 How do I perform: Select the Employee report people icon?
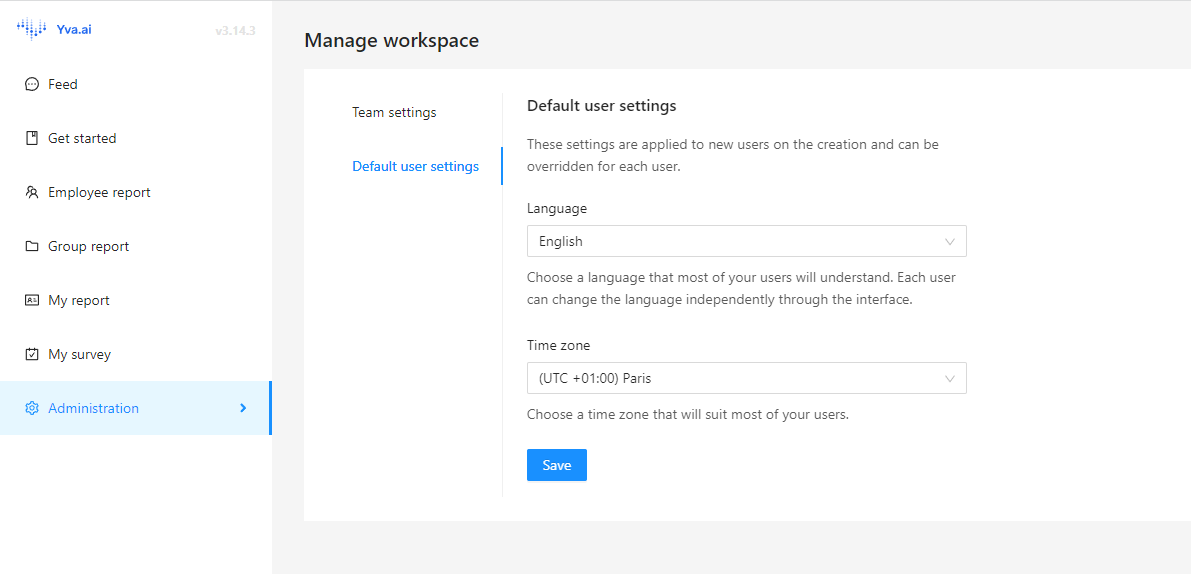pos(31,192)
